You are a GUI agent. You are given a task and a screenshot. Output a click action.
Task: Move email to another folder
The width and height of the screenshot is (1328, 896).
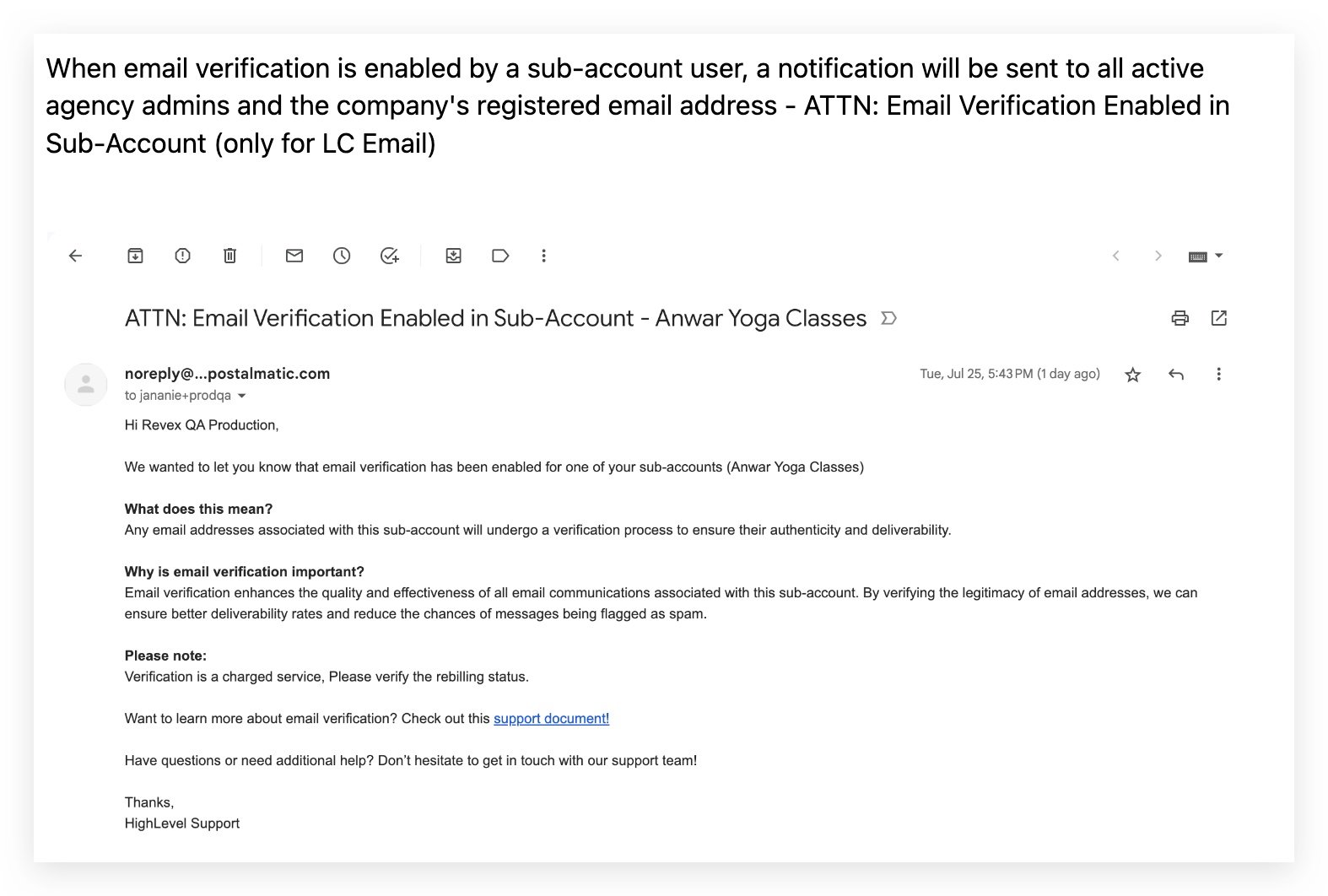point(453,256)
